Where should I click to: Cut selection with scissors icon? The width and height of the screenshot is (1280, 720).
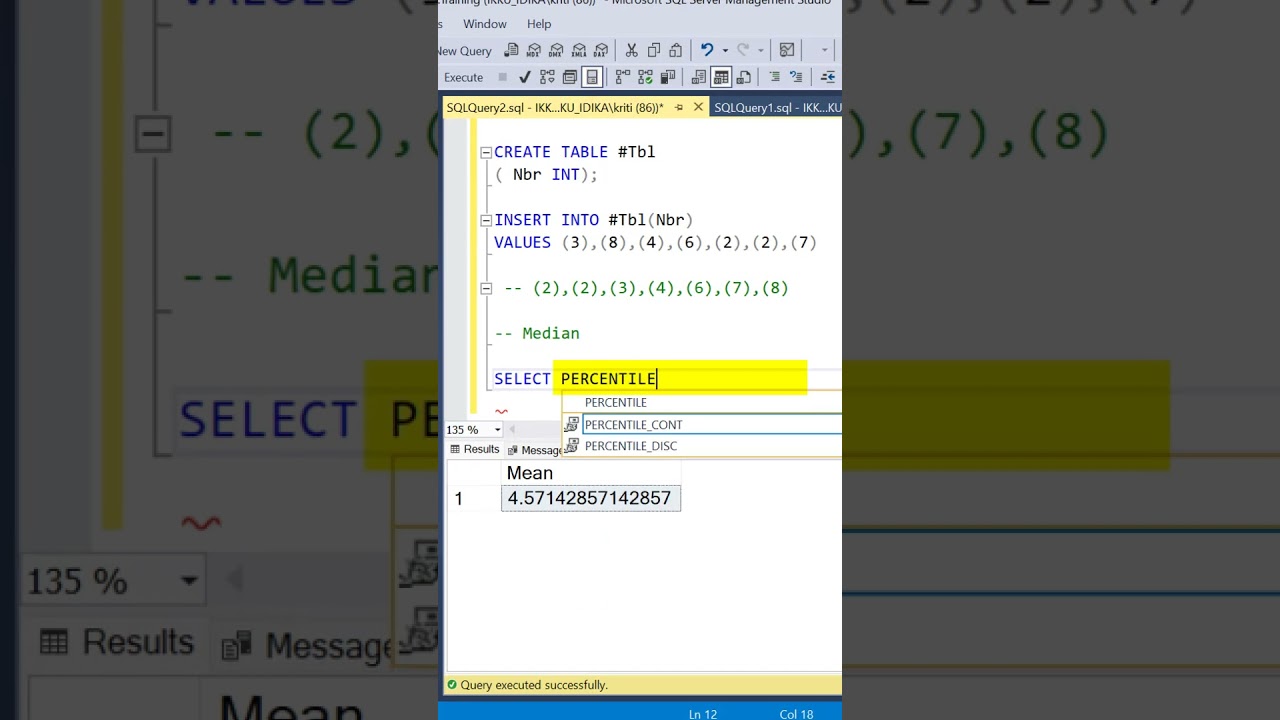point(631,50)
